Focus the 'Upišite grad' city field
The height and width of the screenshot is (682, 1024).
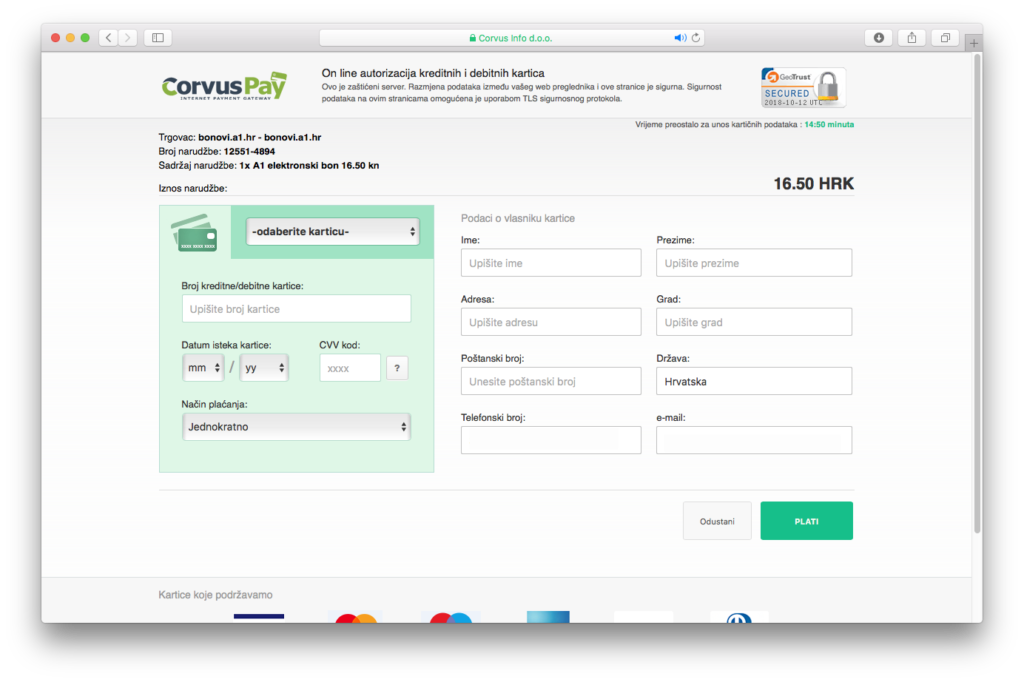(754, 322)
